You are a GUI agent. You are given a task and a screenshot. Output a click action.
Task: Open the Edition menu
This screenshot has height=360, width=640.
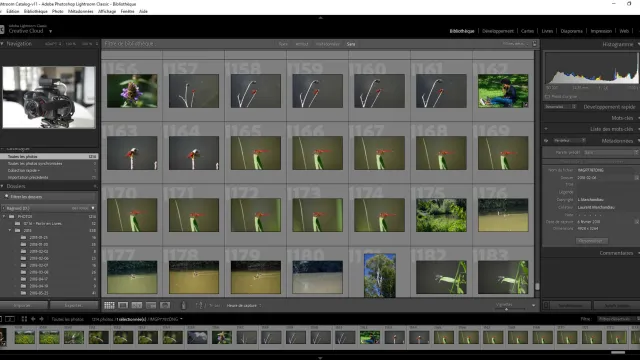click(x=13, y=11)
